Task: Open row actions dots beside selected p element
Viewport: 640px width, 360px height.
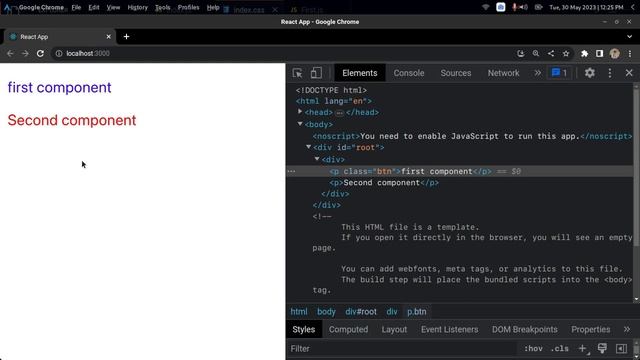Action: click(291, 171)
